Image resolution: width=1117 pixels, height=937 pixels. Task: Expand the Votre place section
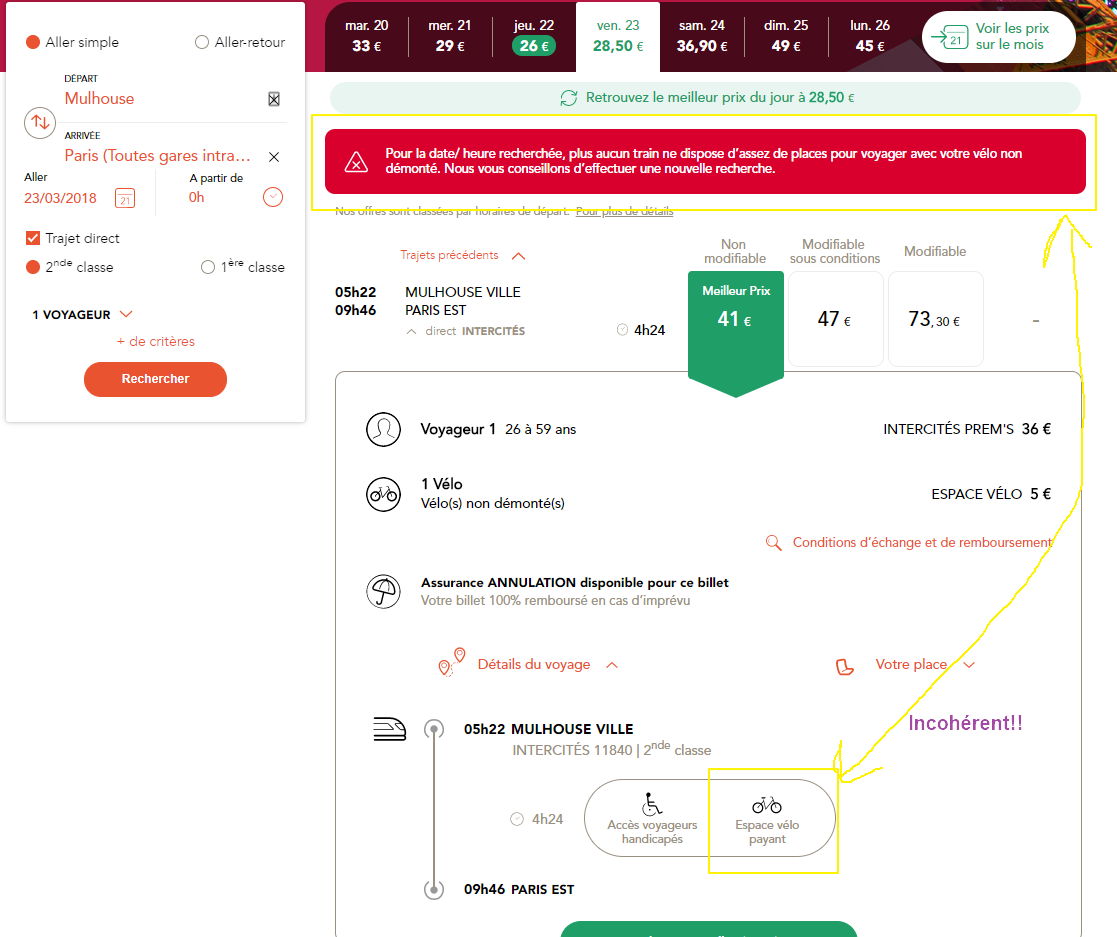tap(925, 664)
